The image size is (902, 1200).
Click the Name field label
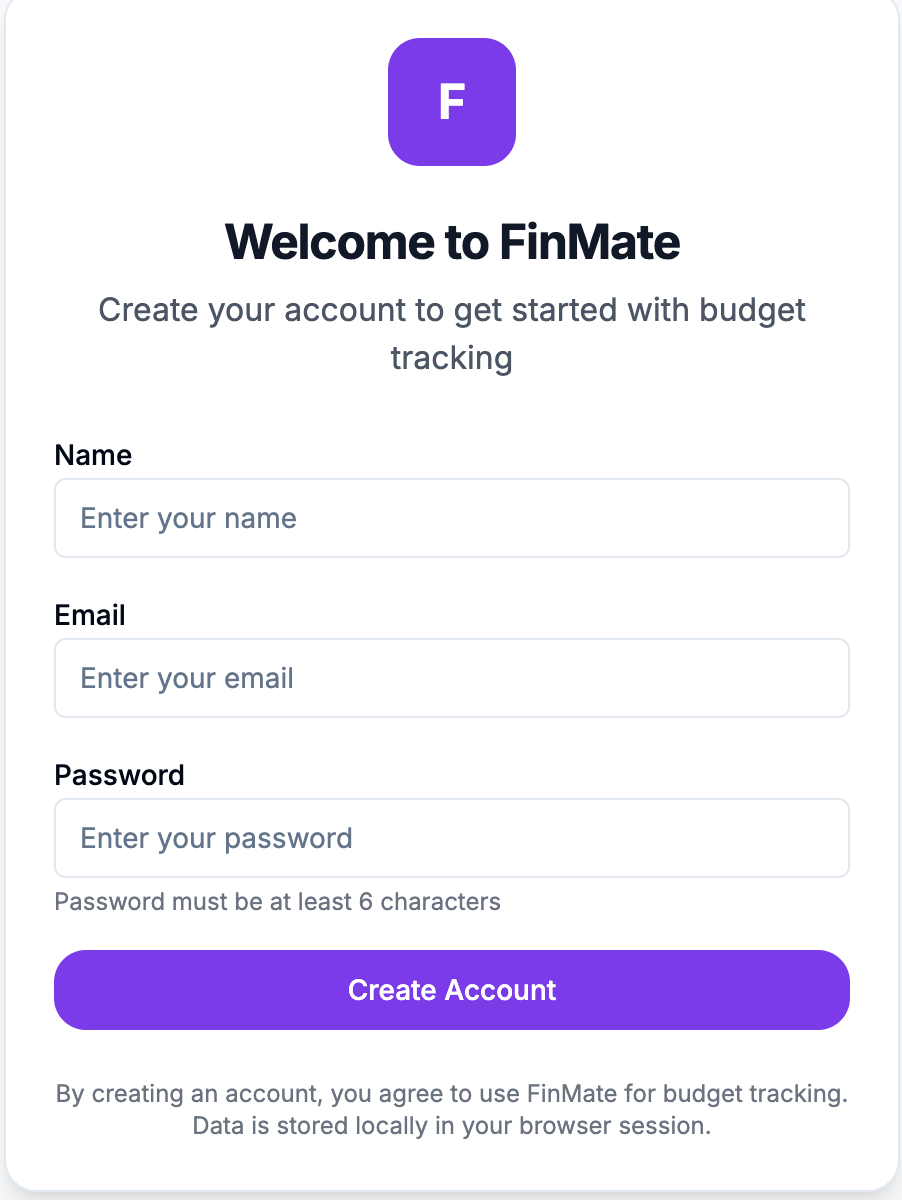click(x=93, y=455)
